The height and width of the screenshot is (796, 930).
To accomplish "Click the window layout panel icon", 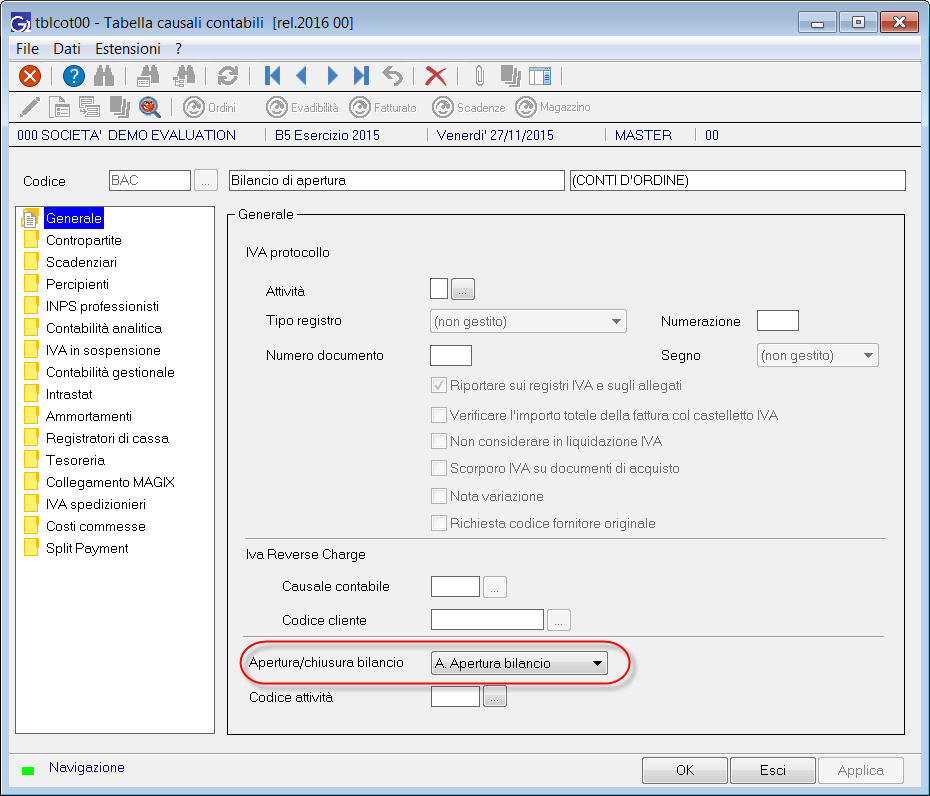I will [540, 76].
